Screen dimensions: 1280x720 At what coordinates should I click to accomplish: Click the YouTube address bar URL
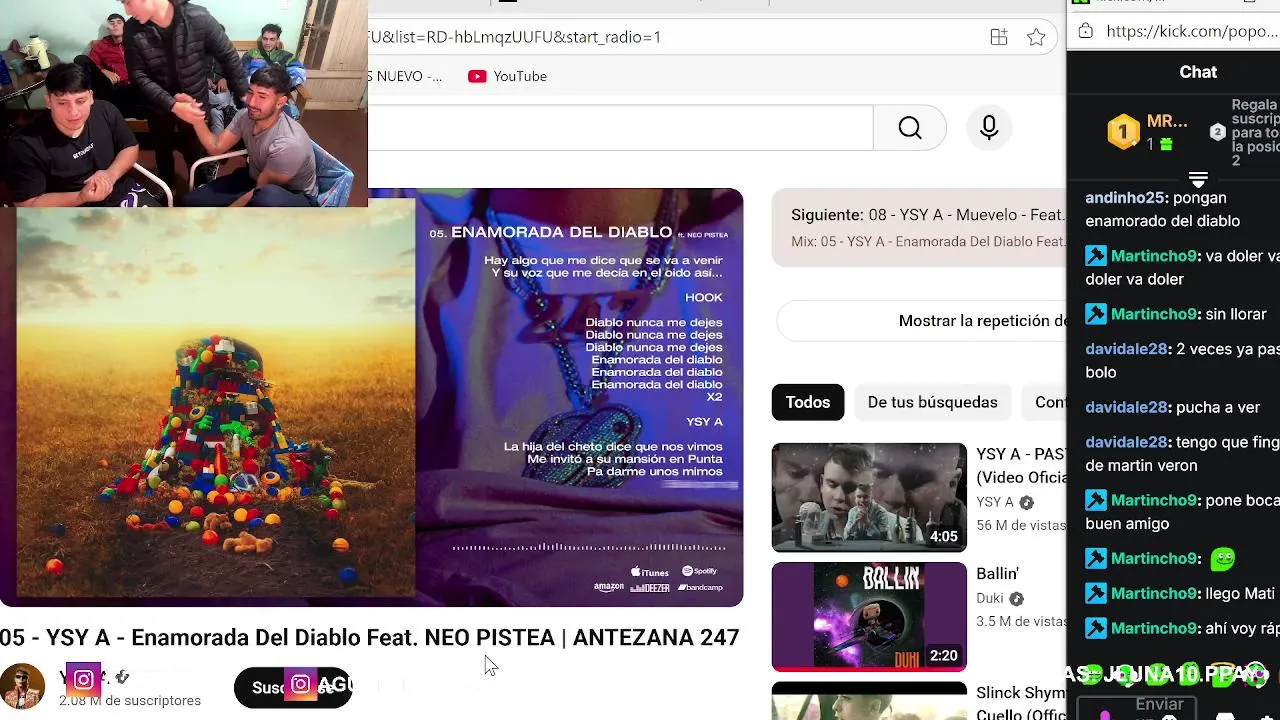point(514,37)
